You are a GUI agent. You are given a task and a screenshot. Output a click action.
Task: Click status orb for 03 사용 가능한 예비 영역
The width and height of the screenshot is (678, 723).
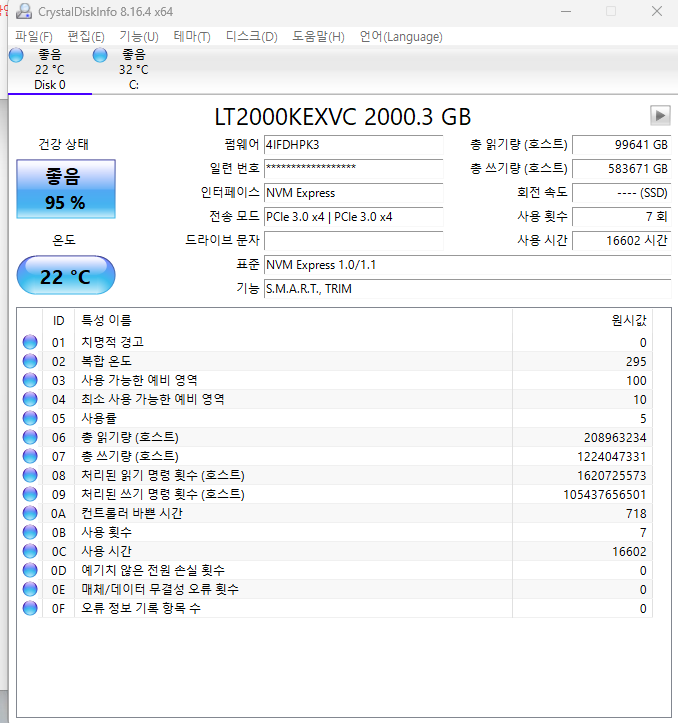click(30, 380)
